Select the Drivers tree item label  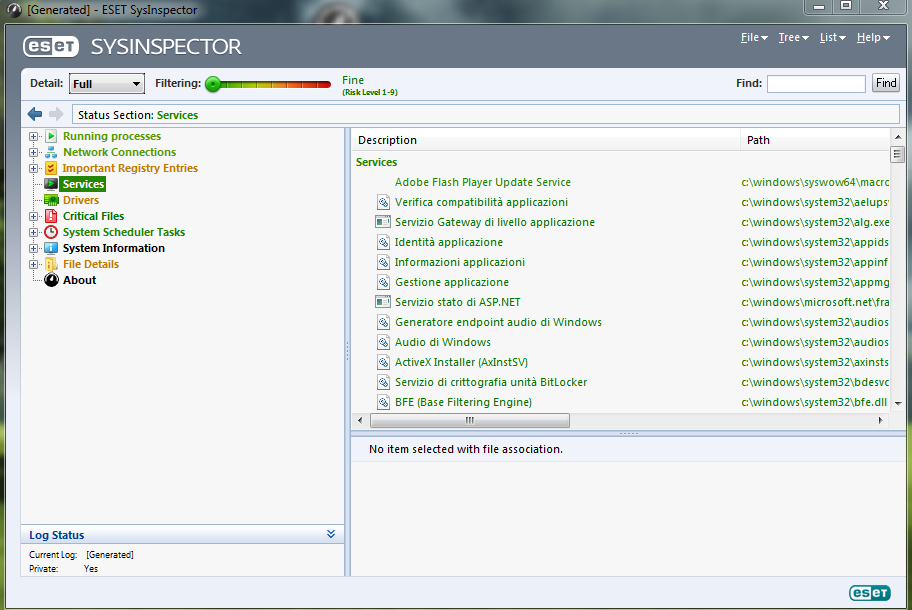coord(81,200)
